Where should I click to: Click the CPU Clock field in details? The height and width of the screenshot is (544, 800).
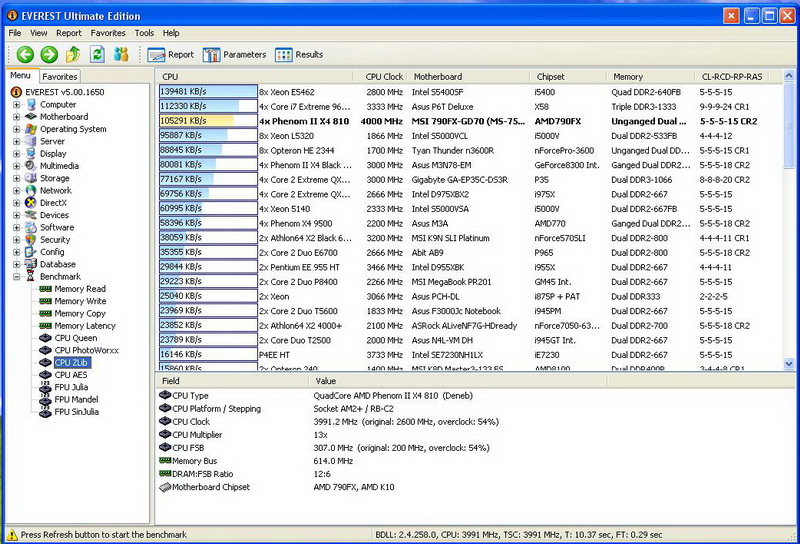(191, 422)
